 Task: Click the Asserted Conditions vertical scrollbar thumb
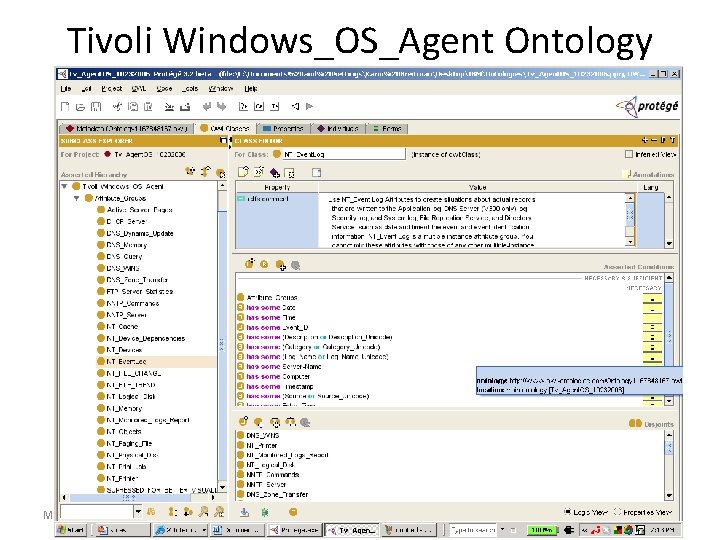point(669,336)
